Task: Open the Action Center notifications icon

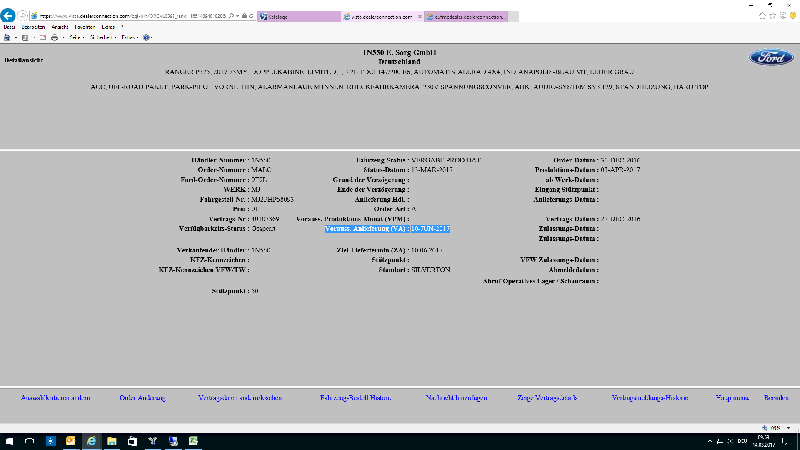Action: coord(785,441)
